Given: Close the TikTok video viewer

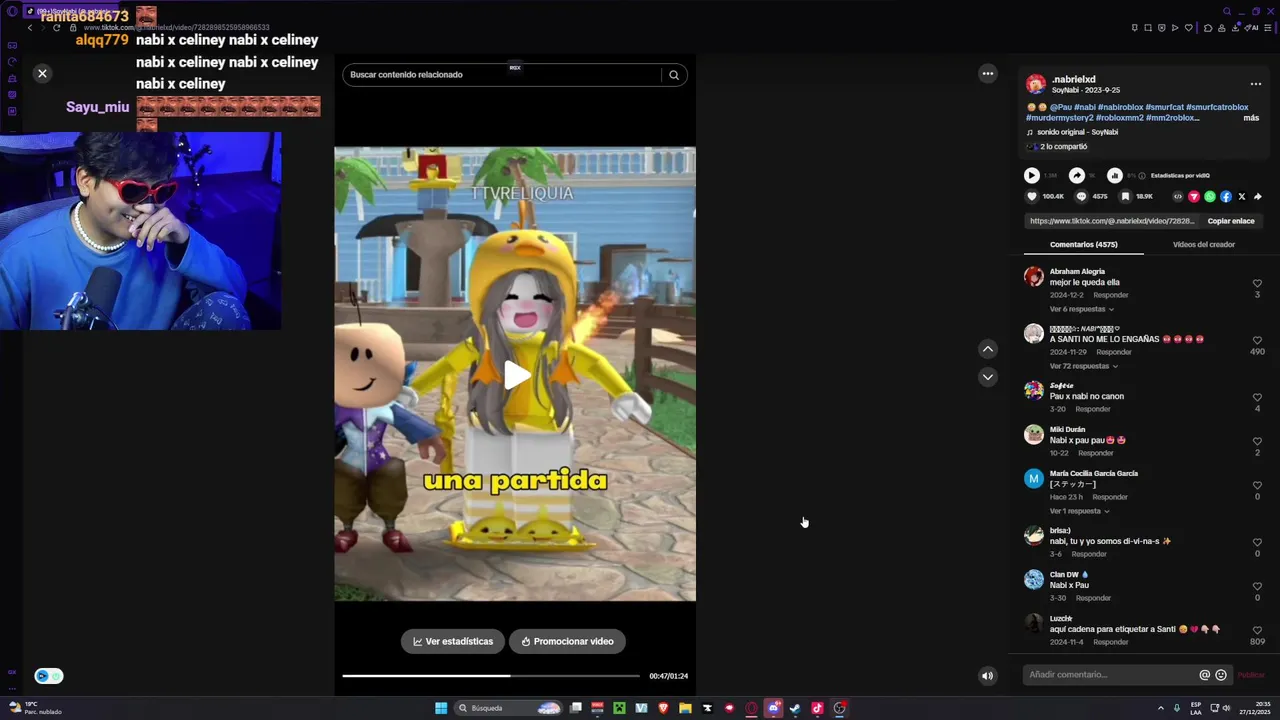Looking at the screenshot, I should coord(42,73).
